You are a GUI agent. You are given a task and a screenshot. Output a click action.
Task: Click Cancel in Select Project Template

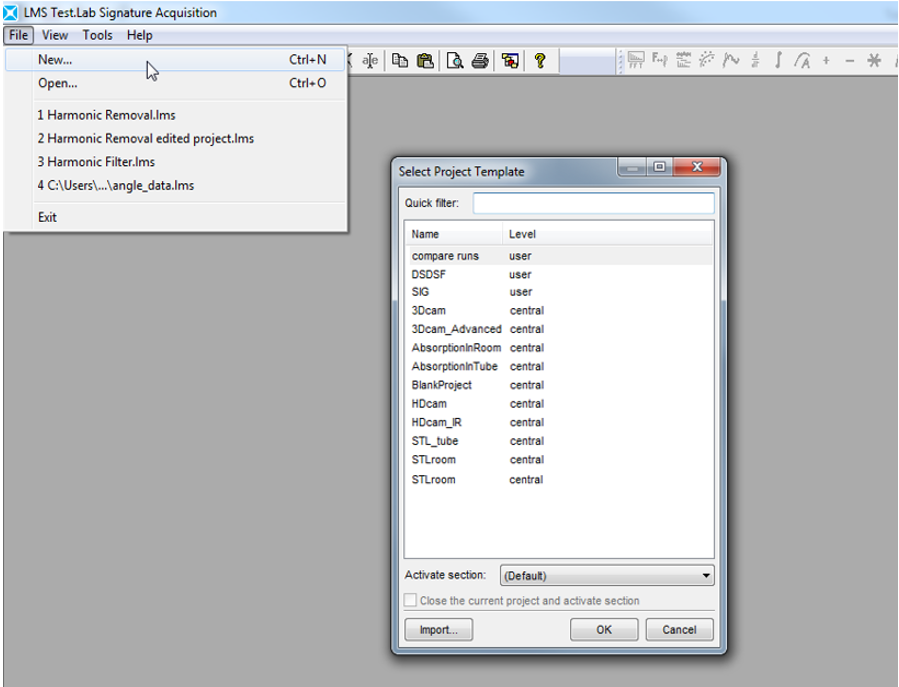[679, 630]
